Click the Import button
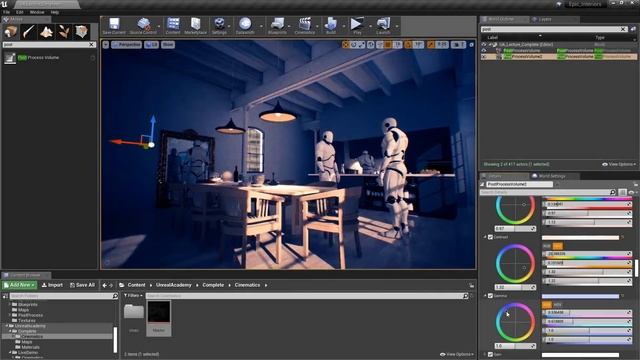Image resolution: width=640 pixels, height=360 pixels. 52,285
